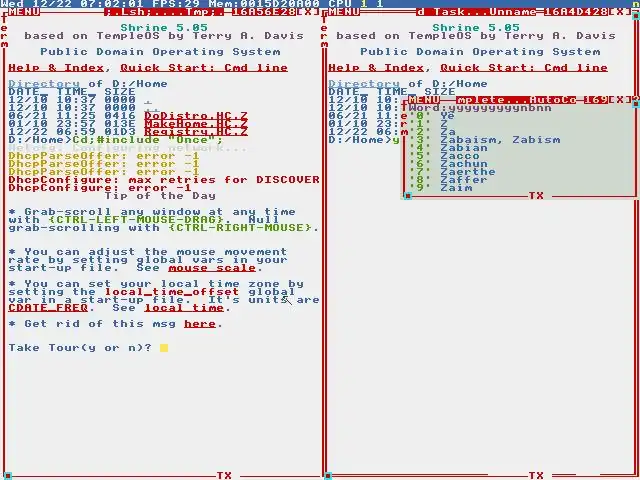The image size is (640, 480).
Task: Follow the local_time_offset link
Action: tap(172, 291)
